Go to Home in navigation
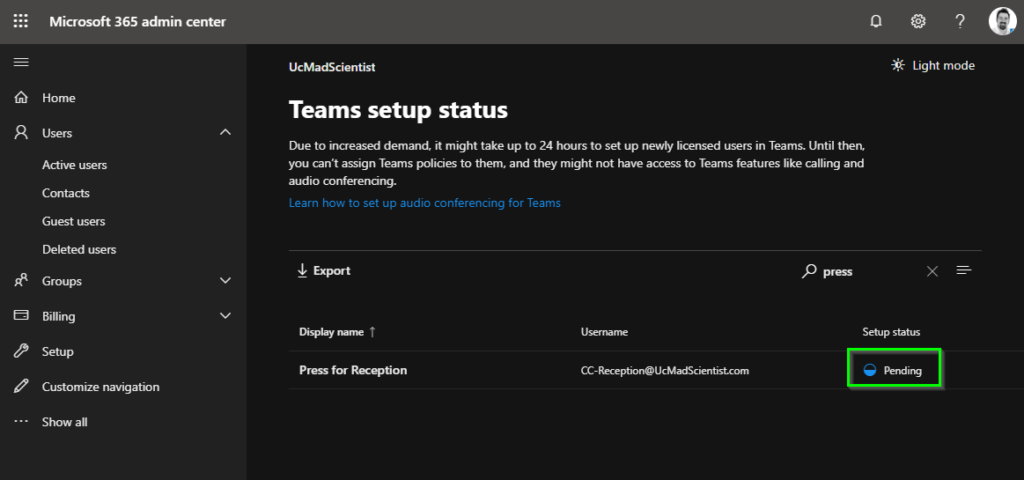The height and width of the screenshot is (480, 1024). click(59, 98)
